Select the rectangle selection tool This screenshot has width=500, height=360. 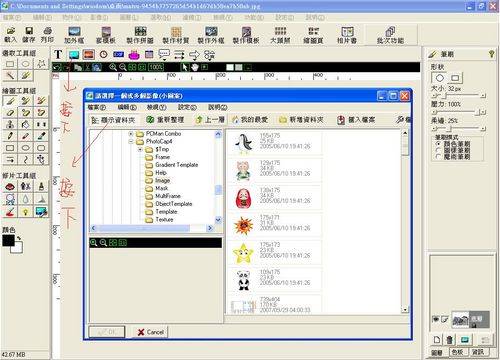tap(10, 64)
